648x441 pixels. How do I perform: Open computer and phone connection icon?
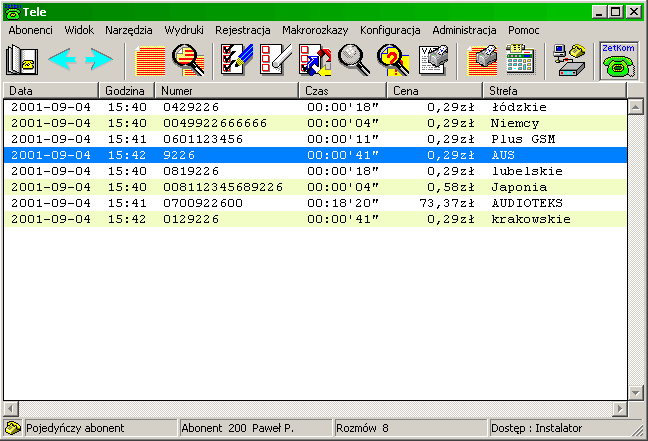[x=569, y=60]
